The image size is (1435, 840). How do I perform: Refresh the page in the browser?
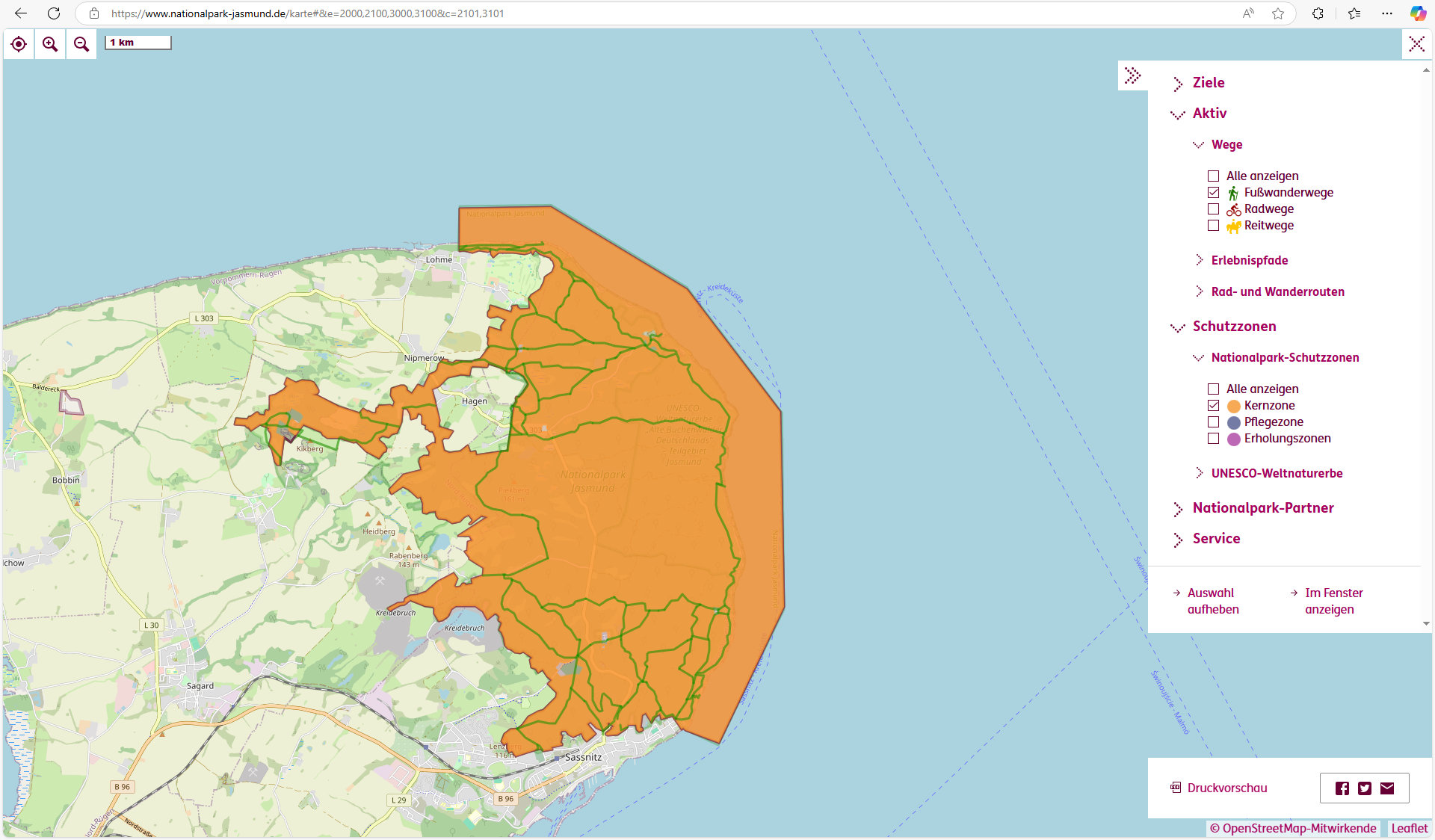[54, 13]
